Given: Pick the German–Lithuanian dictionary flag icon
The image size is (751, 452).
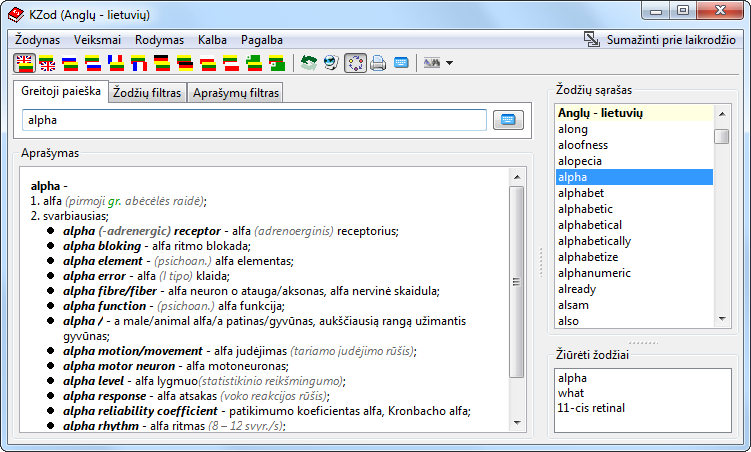Looking at the screenshot, I should coord(162,63).
